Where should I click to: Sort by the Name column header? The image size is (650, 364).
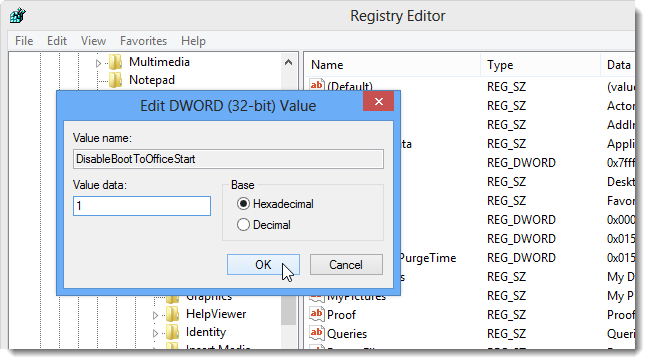tap(393, 65)
